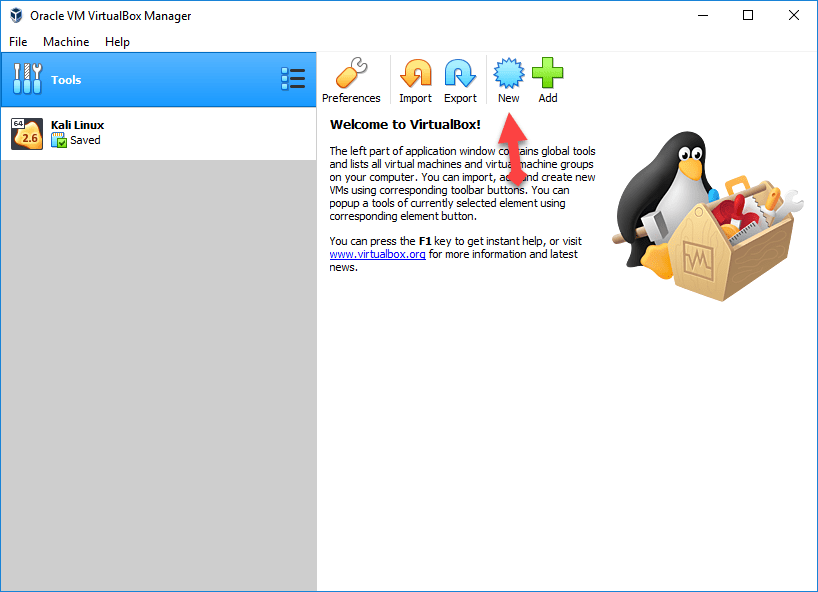Open the File menu
This screenshot has height=592, width=818.
[x=18, y=42]
